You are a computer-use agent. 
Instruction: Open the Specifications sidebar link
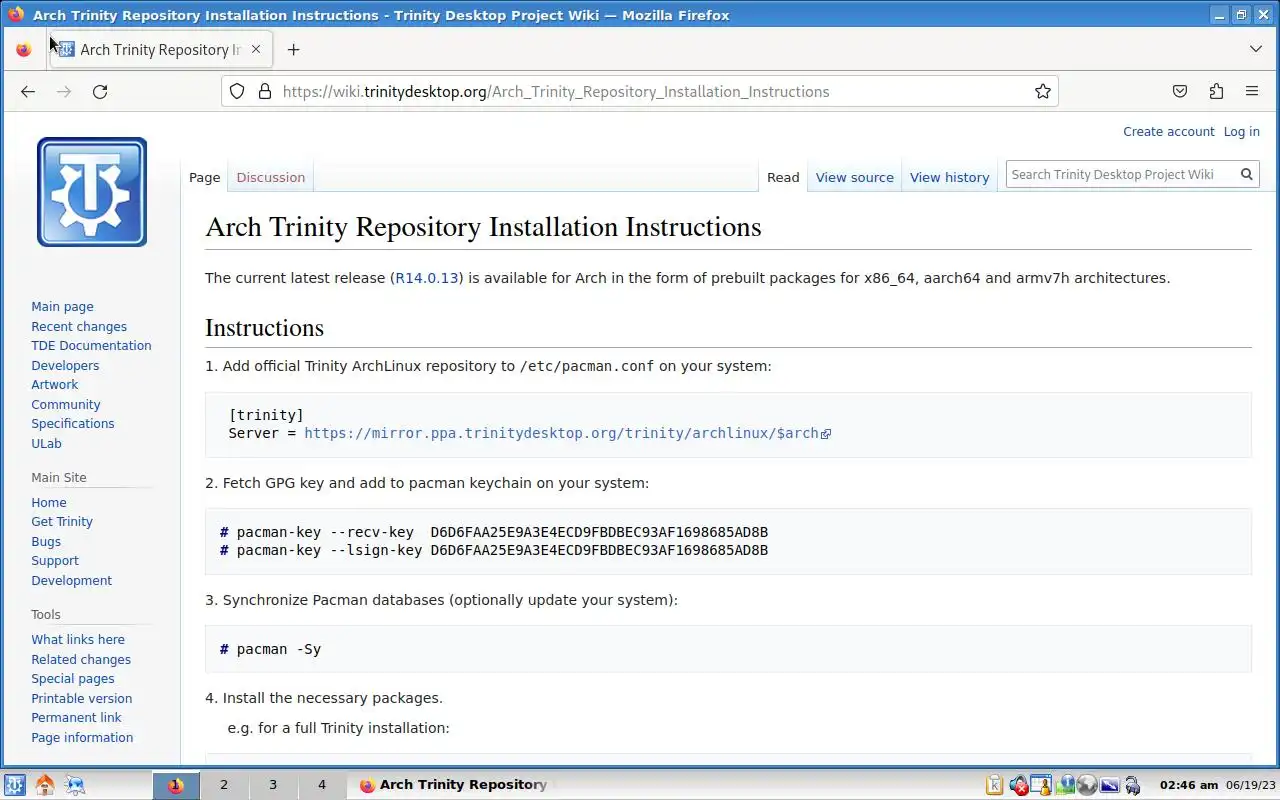pyautogui.click(x=73, y=424)
